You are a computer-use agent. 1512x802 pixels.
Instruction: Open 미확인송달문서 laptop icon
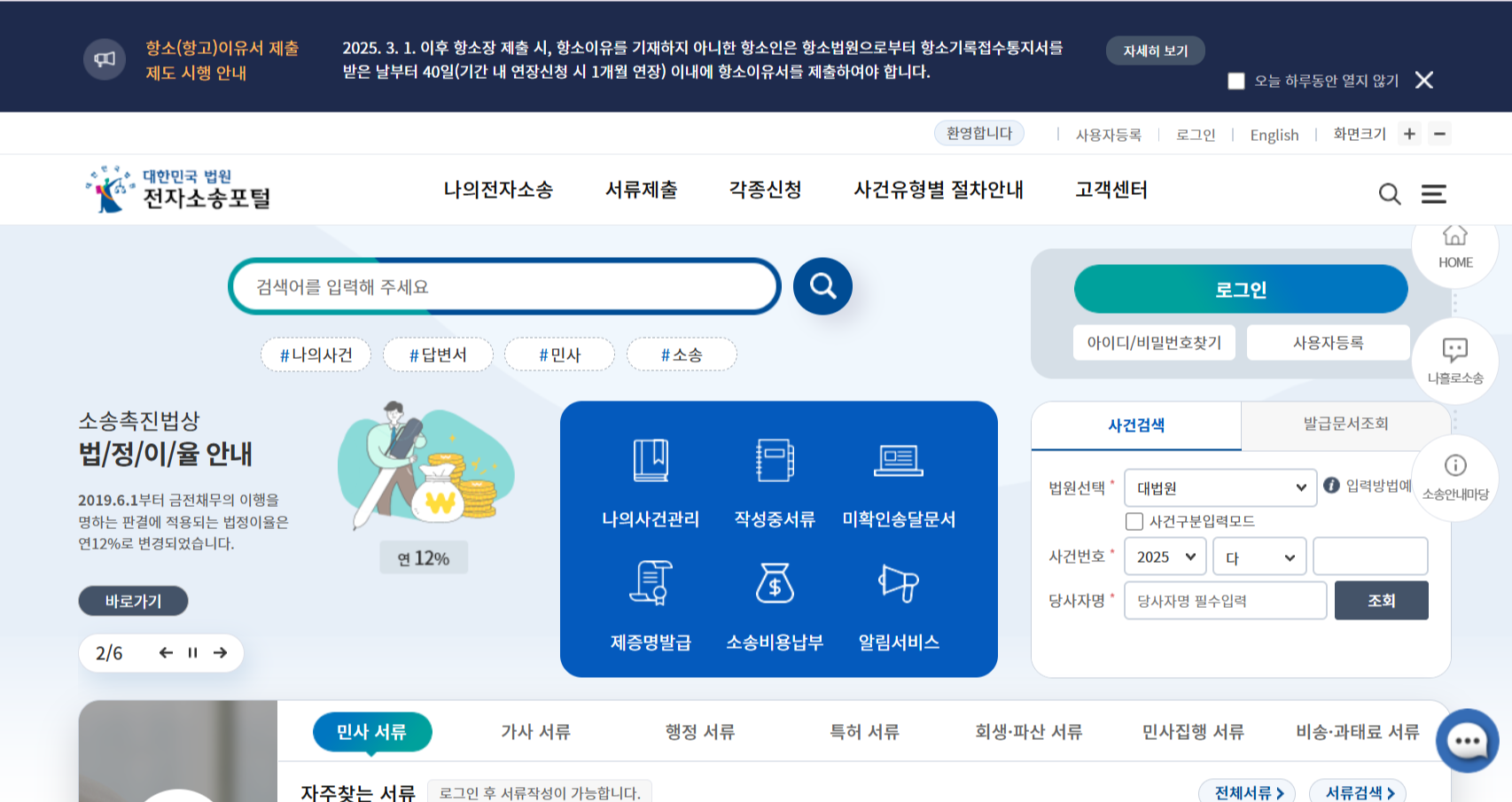[900, 459]
